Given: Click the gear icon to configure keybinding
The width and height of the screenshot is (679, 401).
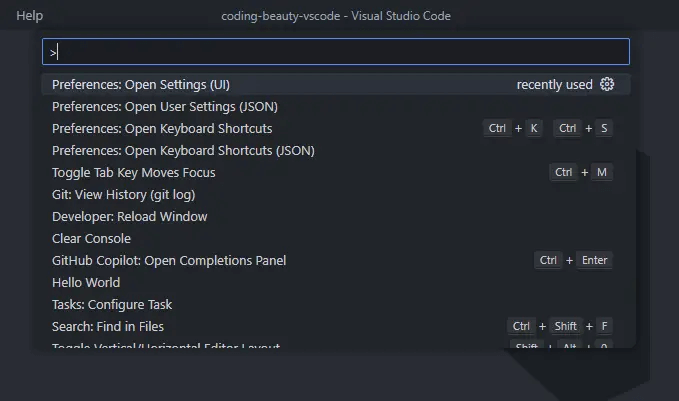Looking at the screenshot, I should pyautogui.click(x=607, y=85).
